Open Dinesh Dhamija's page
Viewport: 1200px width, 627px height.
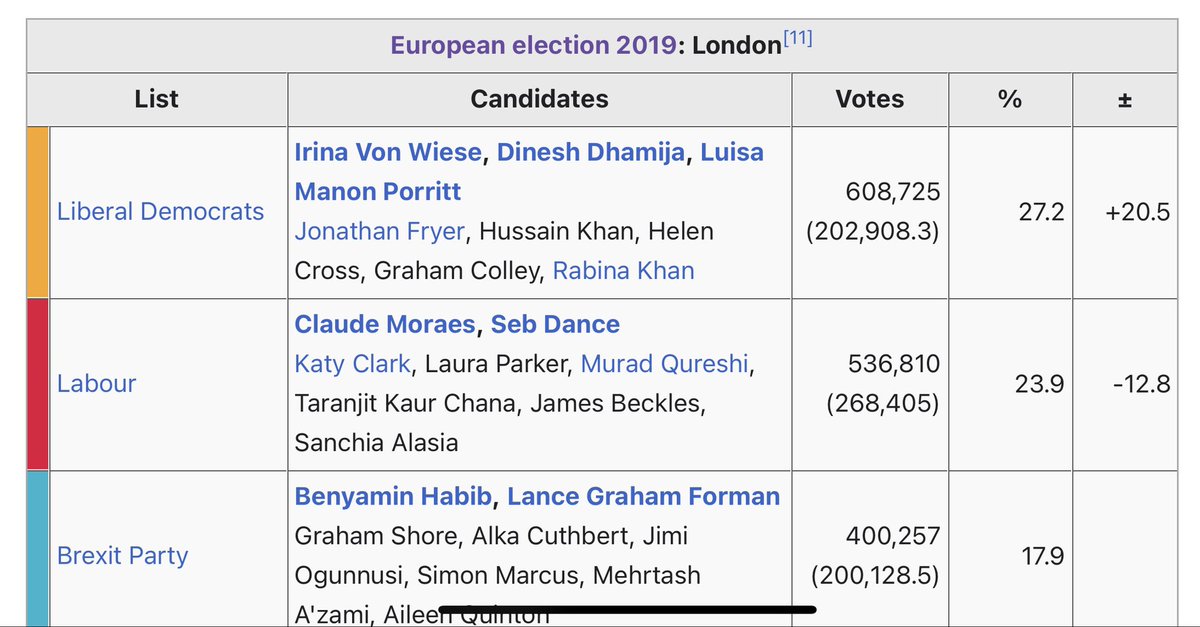coord(591,152)
